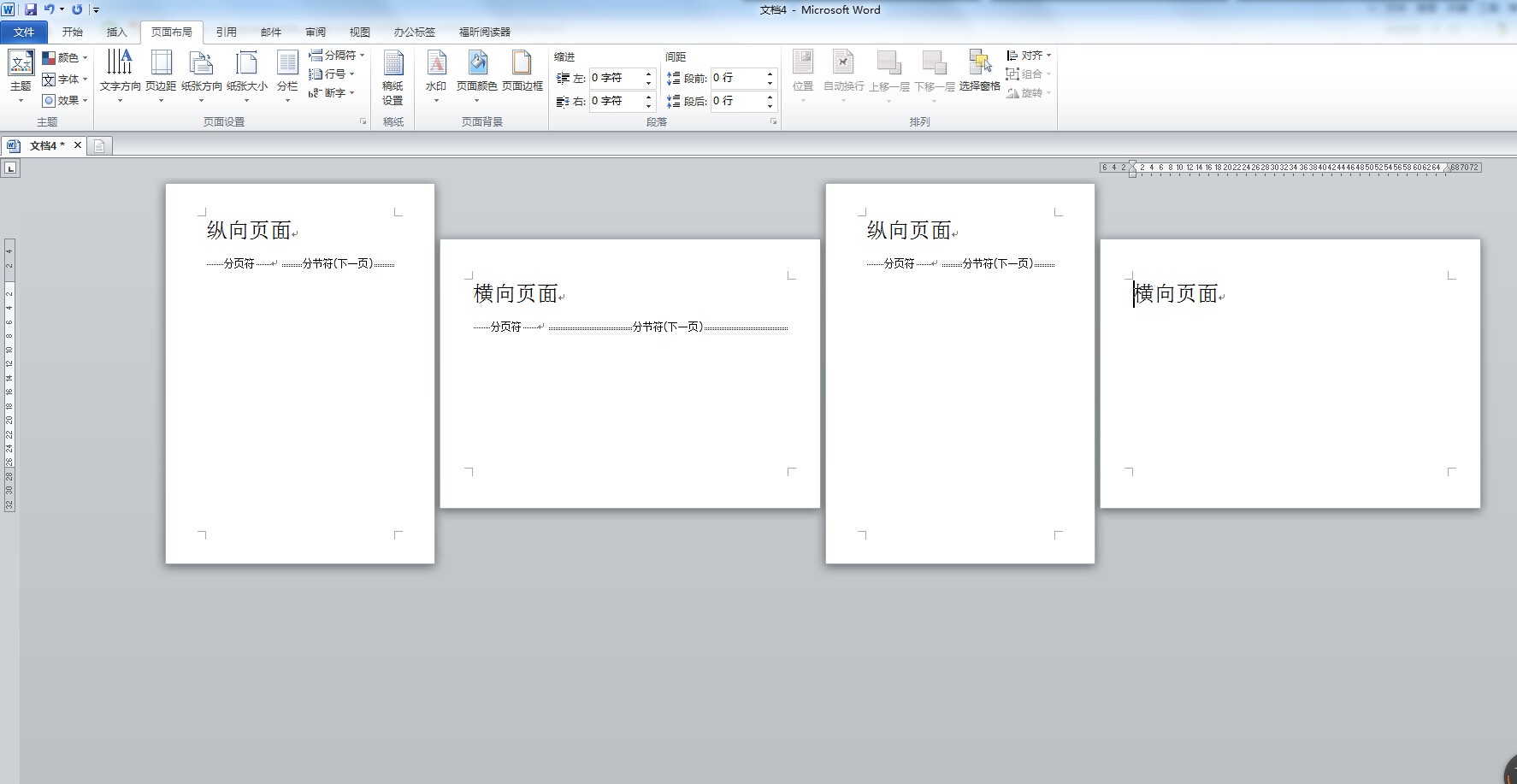Open Line Numbers (行号) dropdown
Screen dimensions: 1517x784
pos(332,74)
